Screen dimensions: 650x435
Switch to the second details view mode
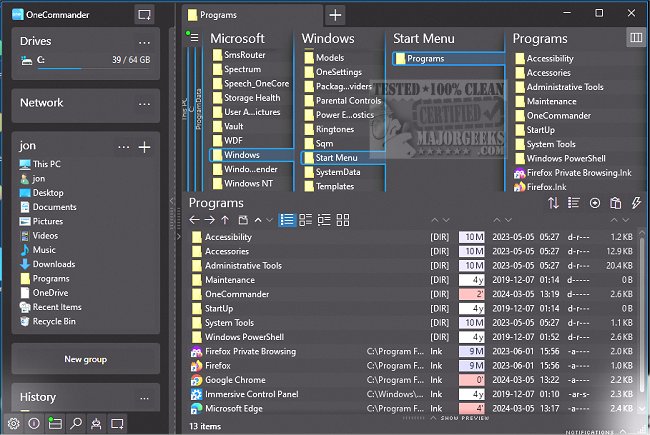tap(306, 220)
